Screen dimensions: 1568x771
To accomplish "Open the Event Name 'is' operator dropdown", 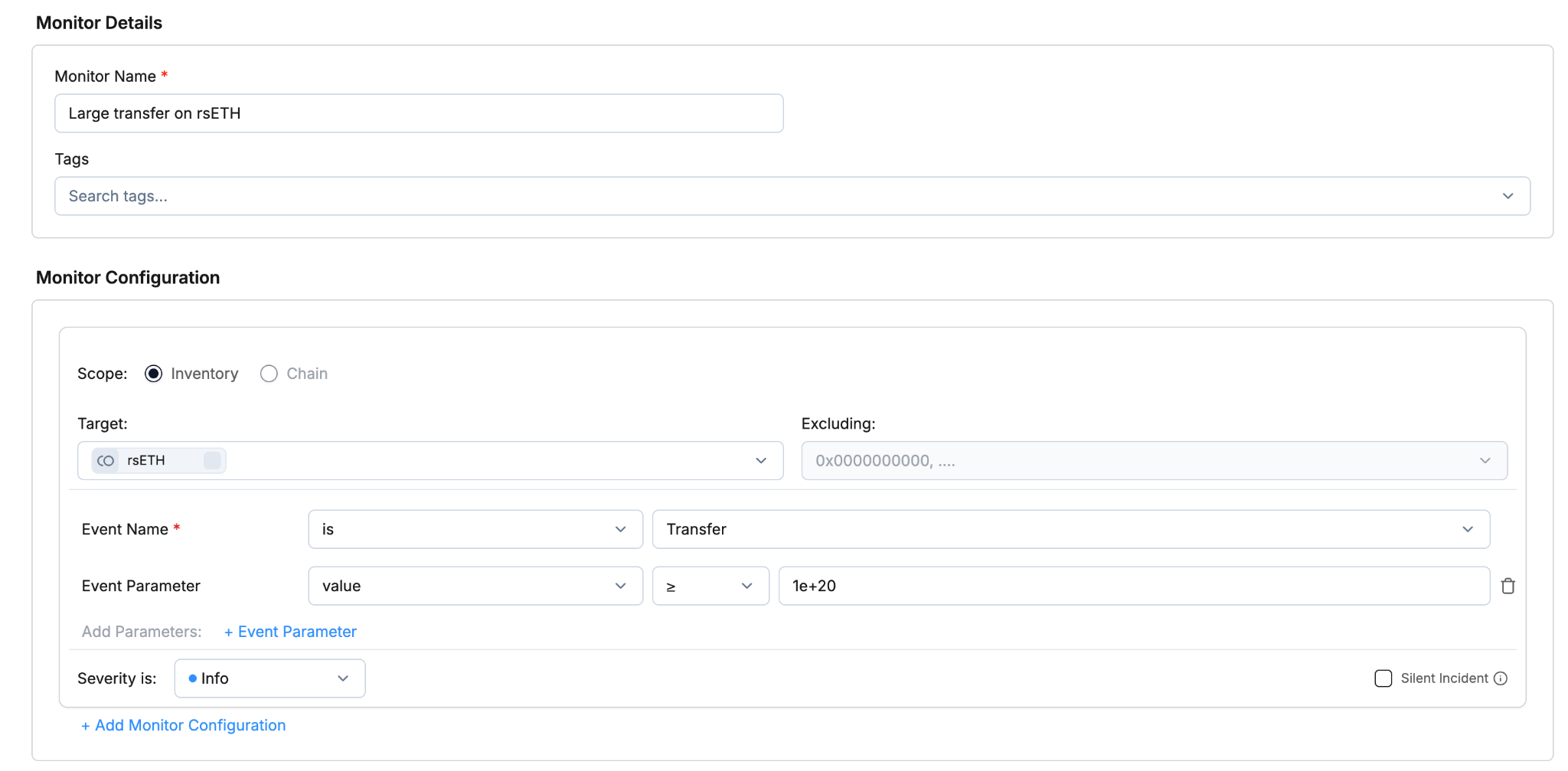I will pos(475,529).
